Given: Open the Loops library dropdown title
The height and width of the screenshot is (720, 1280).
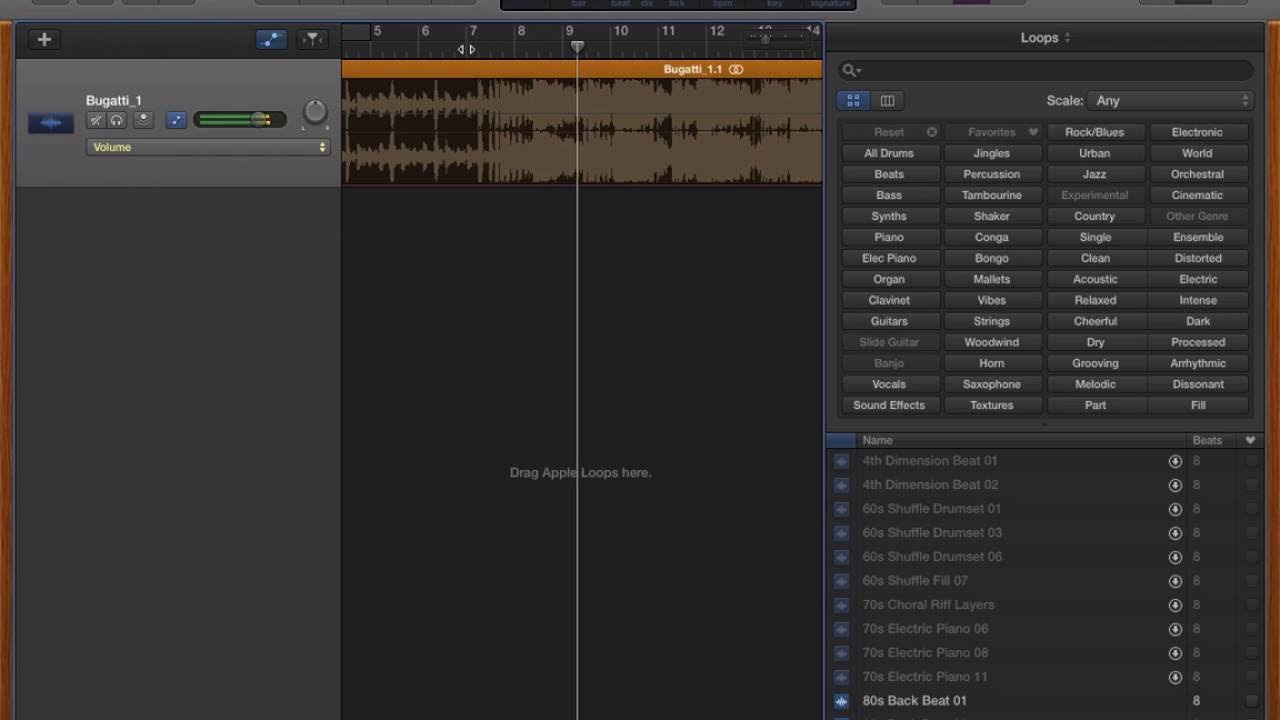Looking at the screenshot, I should tap(1046, 38).
